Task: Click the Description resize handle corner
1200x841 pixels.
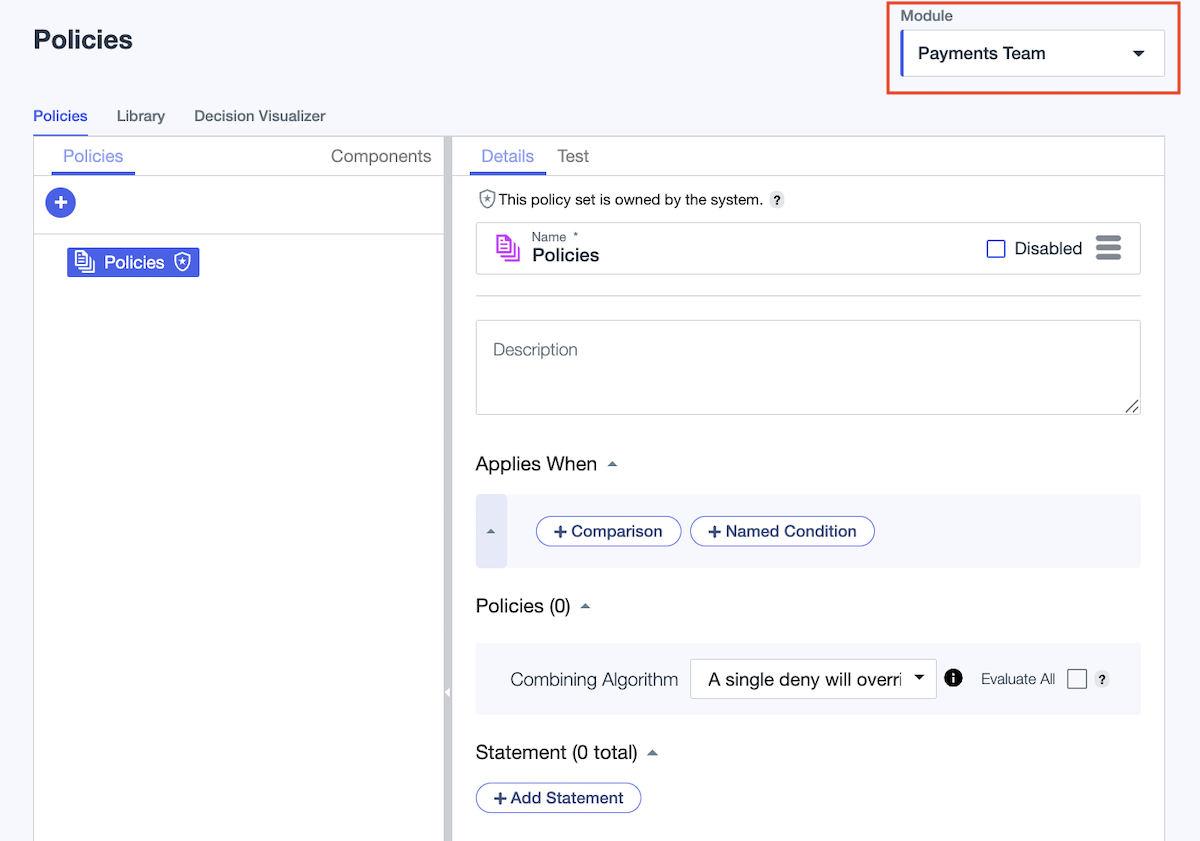Action: click(x=1132, y=406)
